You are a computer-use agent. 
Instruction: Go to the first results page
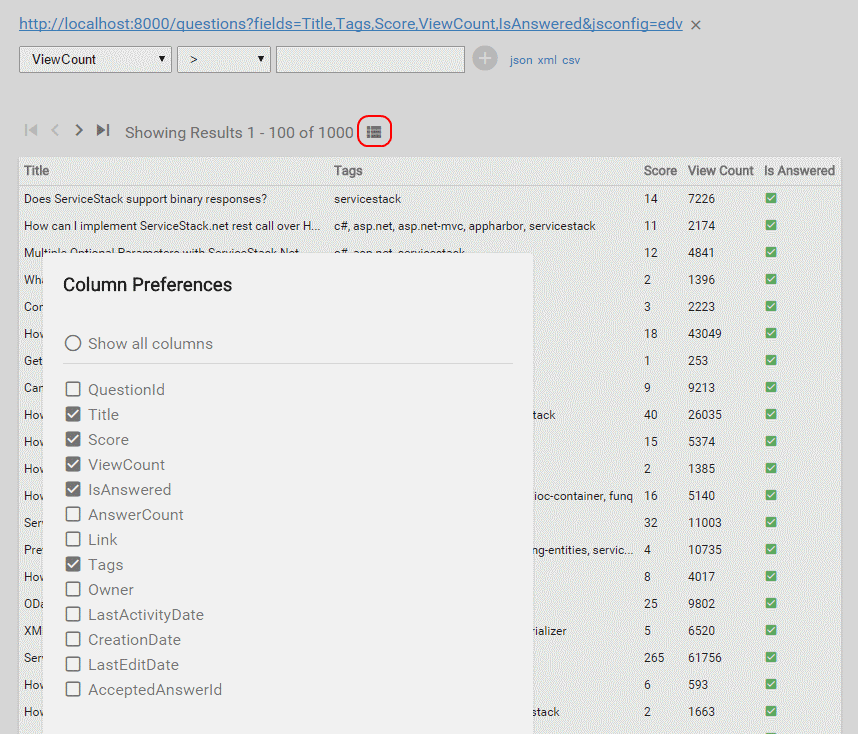[31, 130]
